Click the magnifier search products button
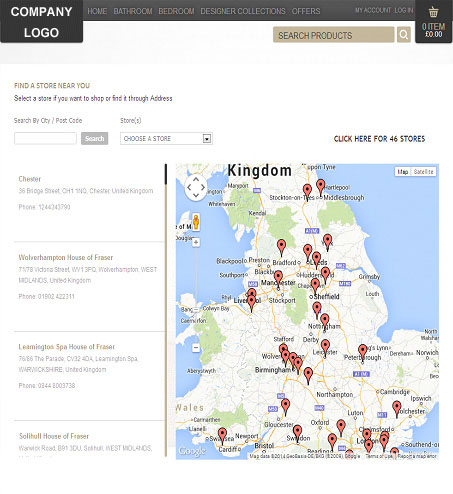This screenshot has width=453, height=494. click(x=404, y=35)
